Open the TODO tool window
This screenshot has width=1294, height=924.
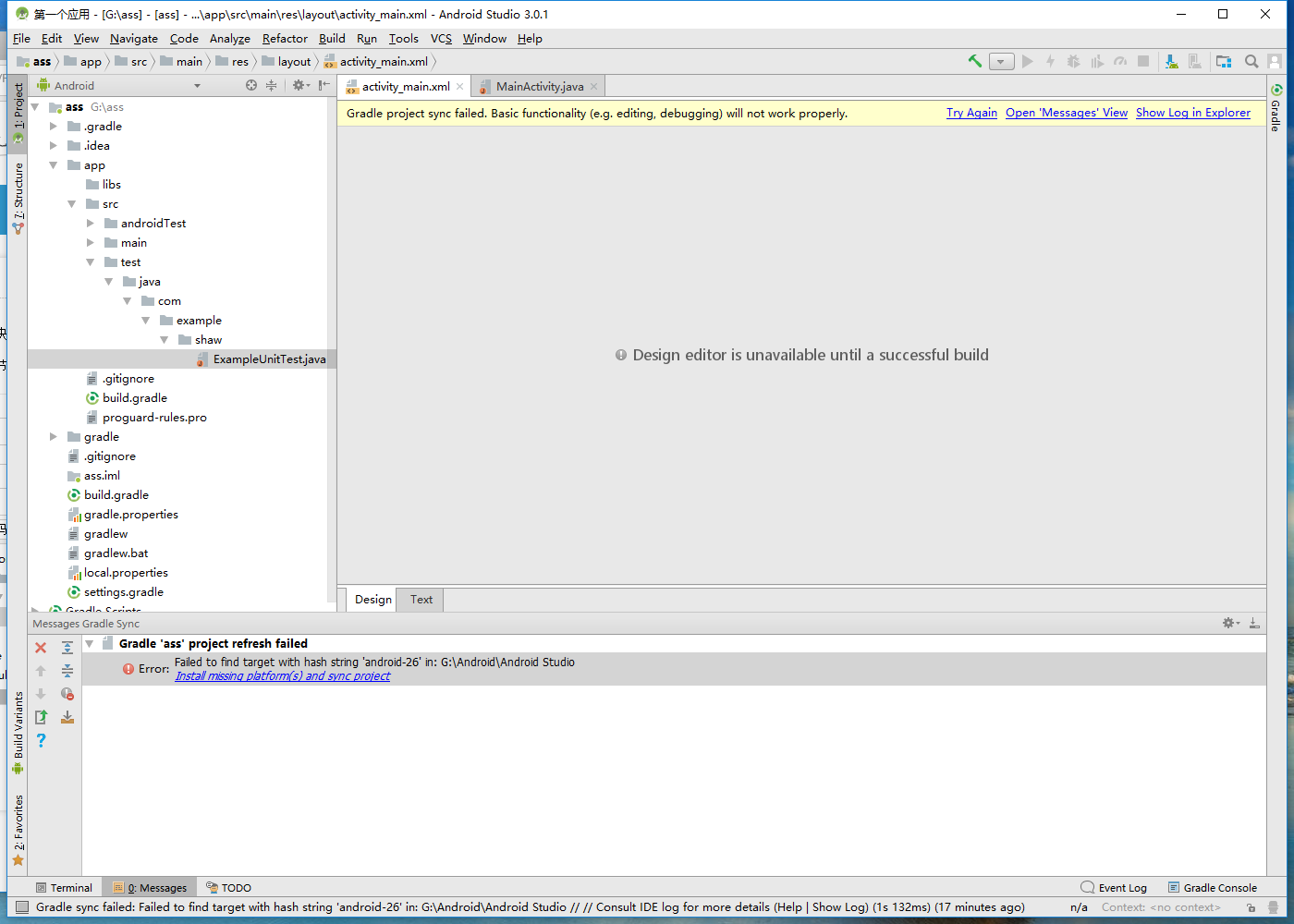tap(228, 888)
